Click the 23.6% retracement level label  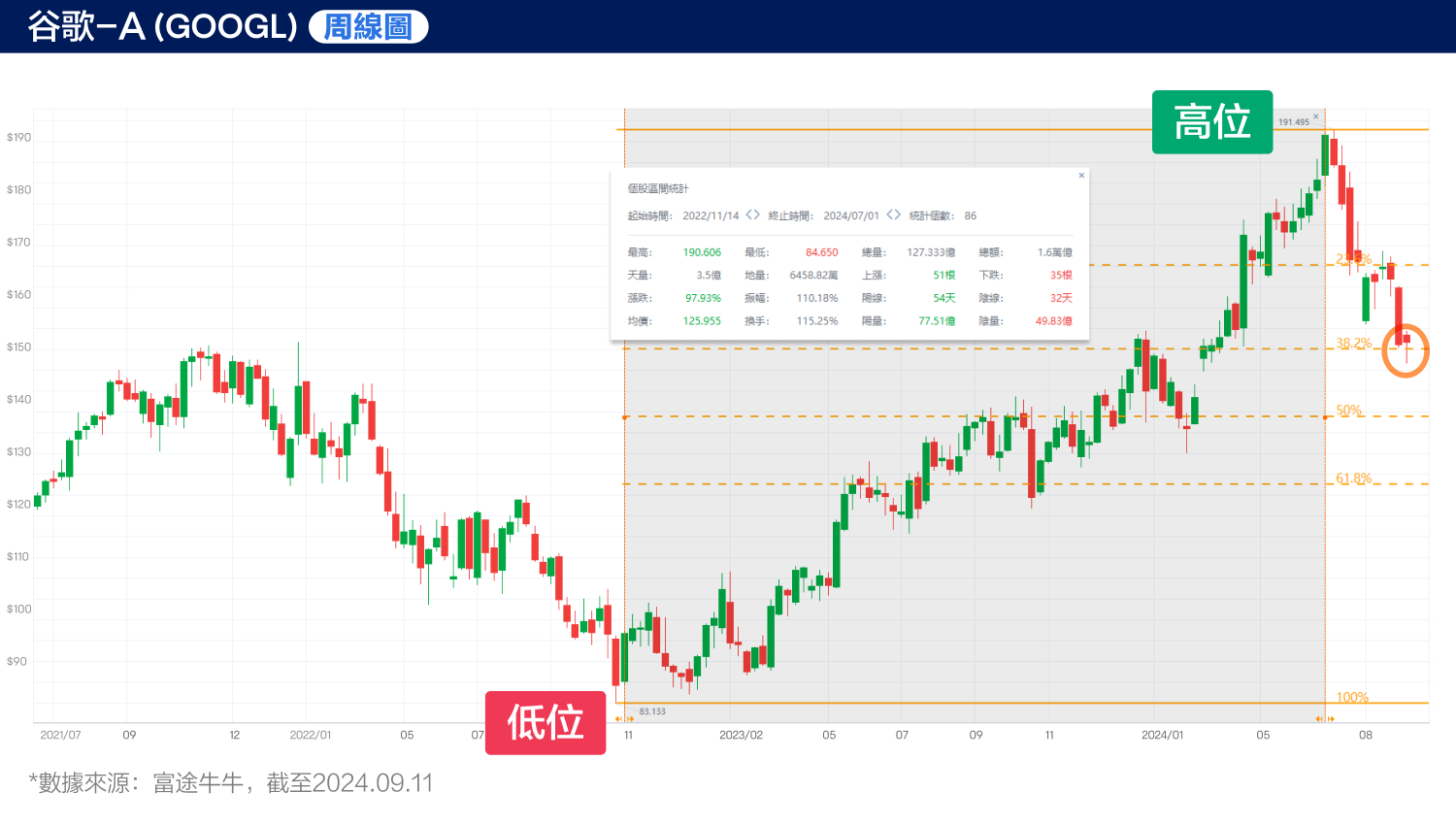click(x=1356, y=260)
